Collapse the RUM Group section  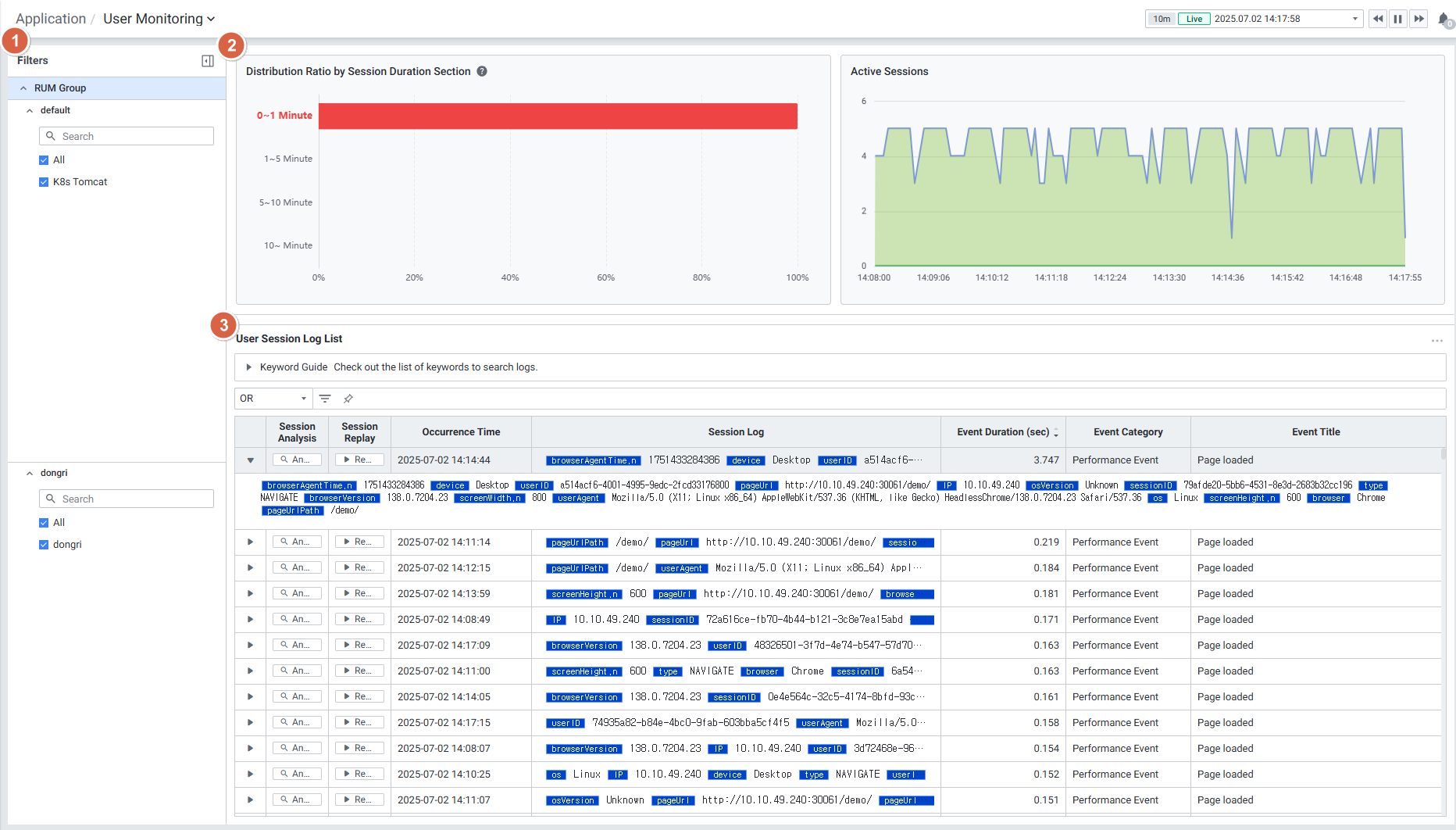23,88
